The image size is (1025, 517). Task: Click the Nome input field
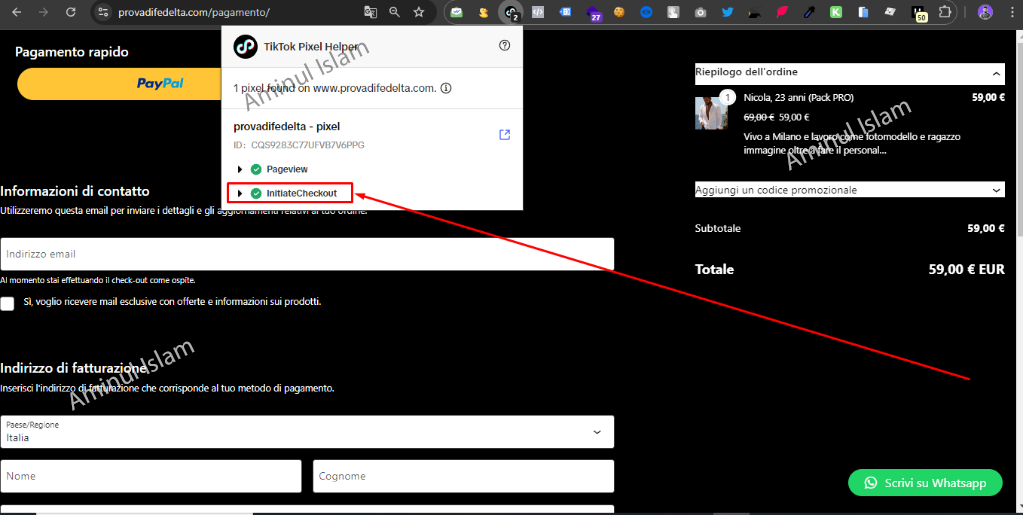click(151, 476)
